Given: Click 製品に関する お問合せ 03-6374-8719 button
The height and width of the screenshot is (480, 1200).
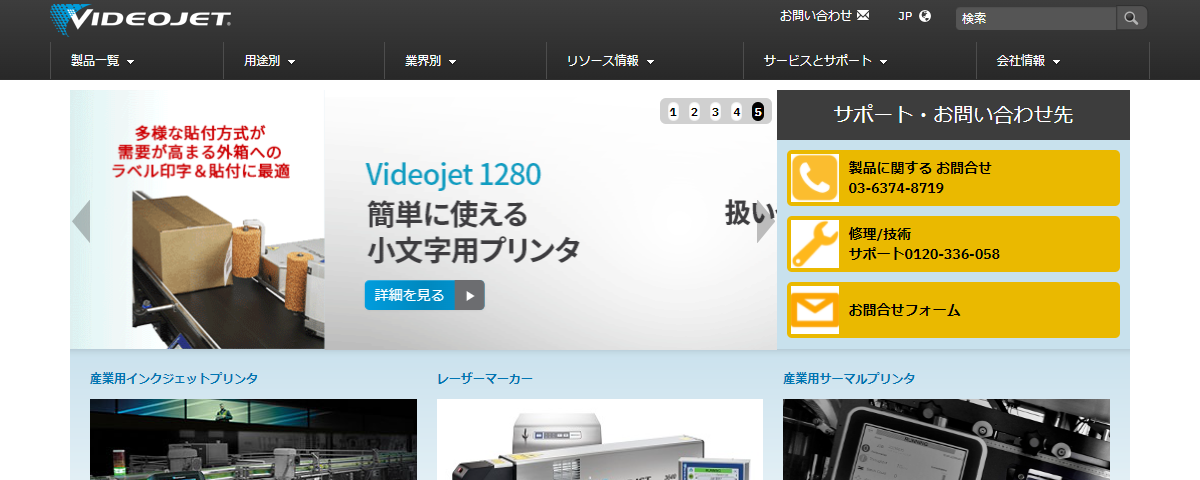Looking at the screenshot, I should click(x=953, y=178).
